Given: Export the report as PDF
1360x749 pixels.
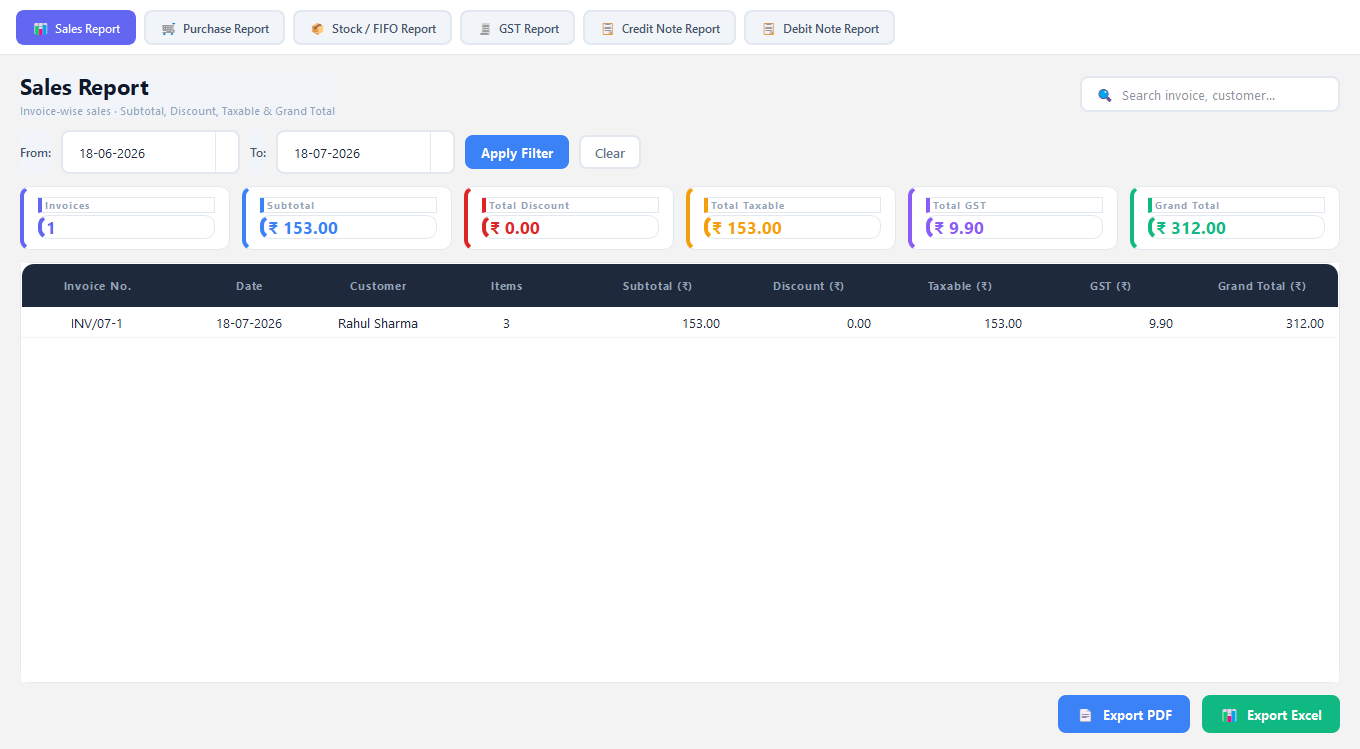Looking at the screenshot, I should 1124,715.
